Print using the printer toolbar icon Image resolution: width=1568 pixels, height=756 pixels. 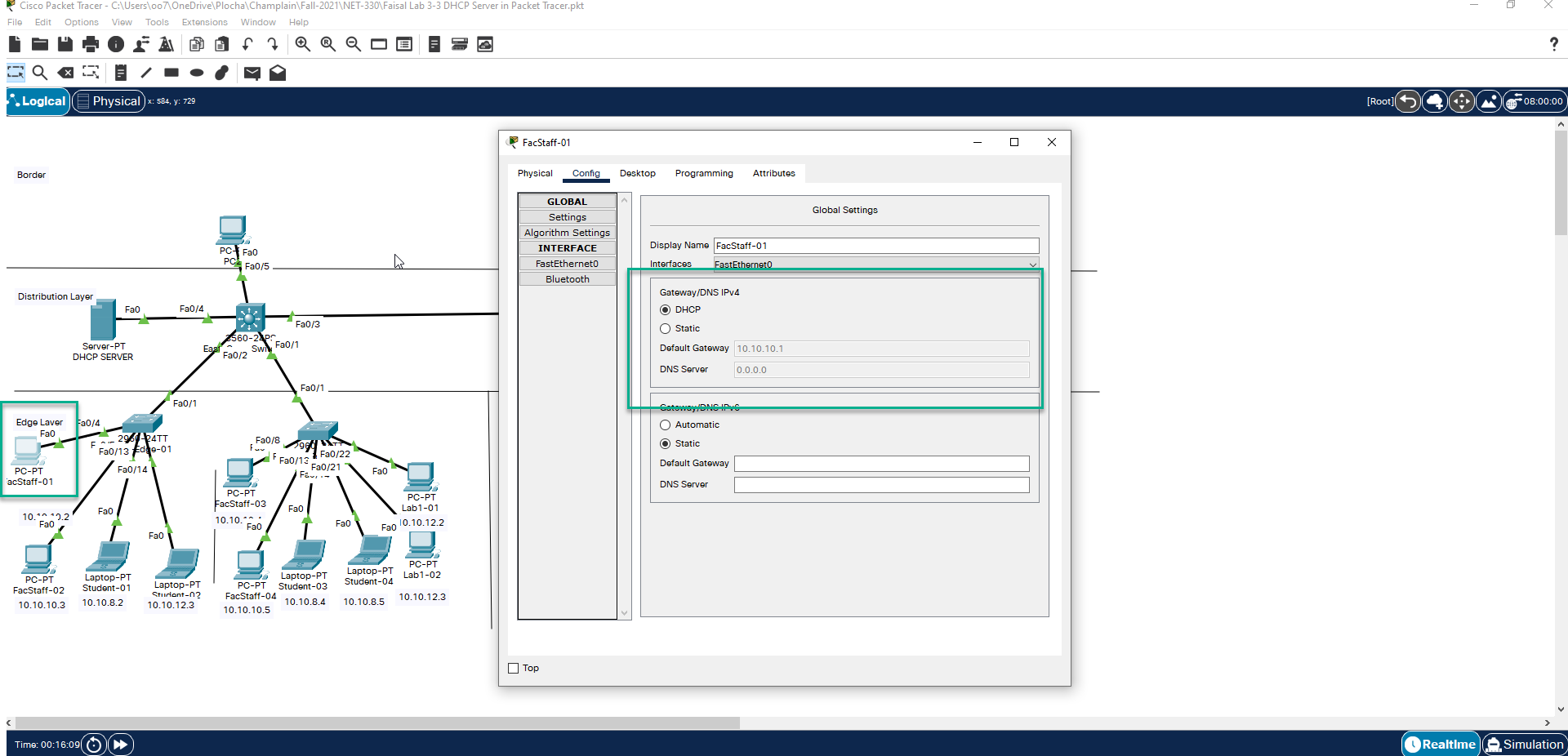(x=91, y=44)
